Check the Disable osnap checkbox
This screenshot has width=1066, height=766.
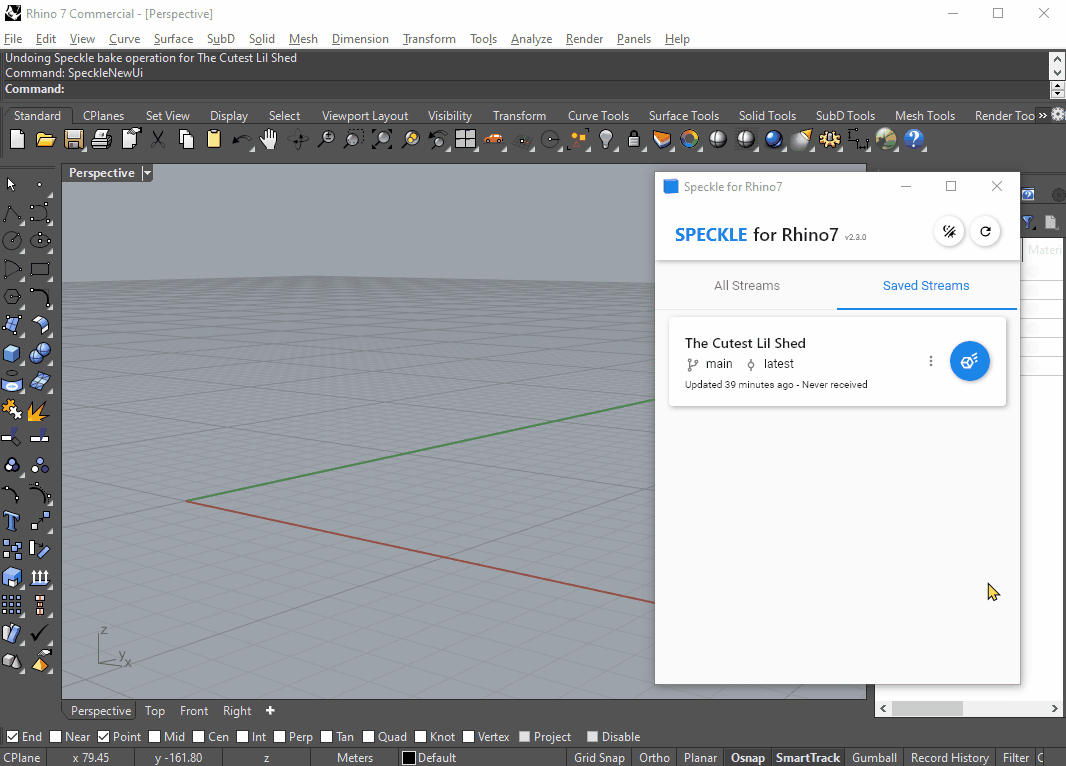[x=592, y=737]
